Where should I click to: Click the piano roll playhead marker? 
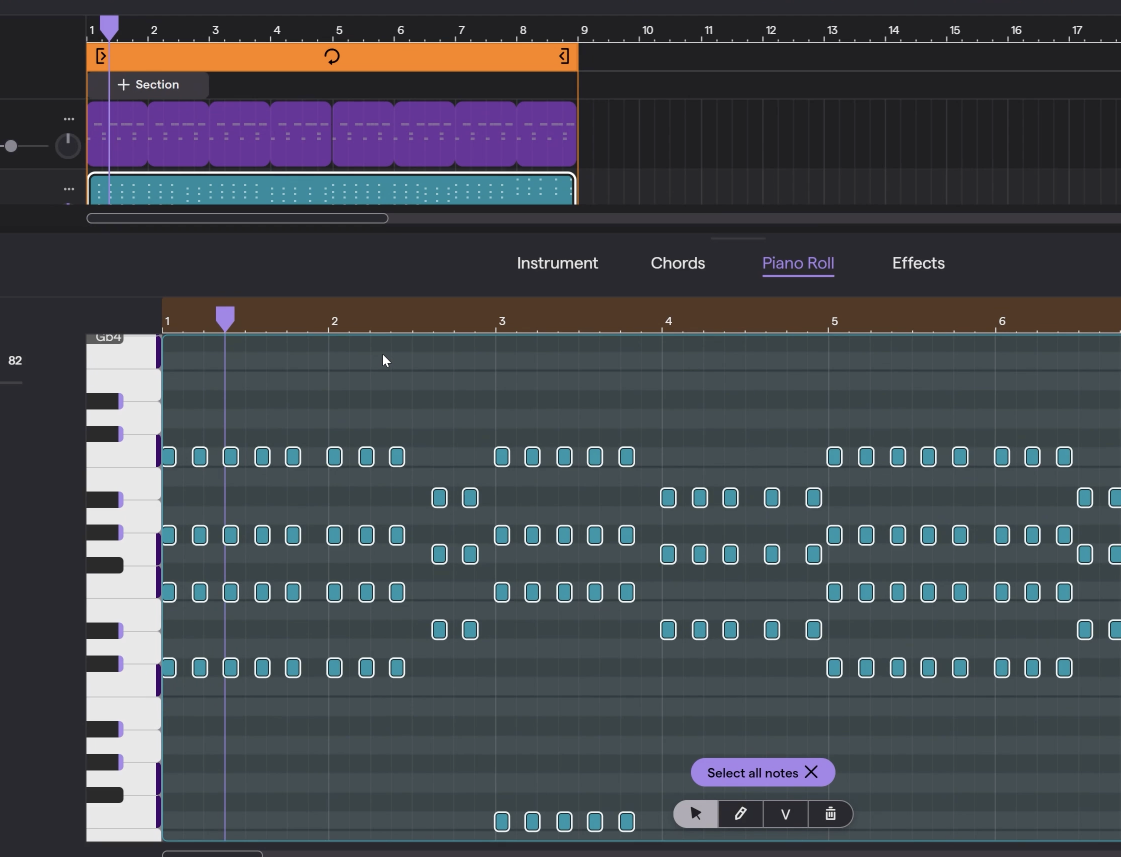point(225,319)
